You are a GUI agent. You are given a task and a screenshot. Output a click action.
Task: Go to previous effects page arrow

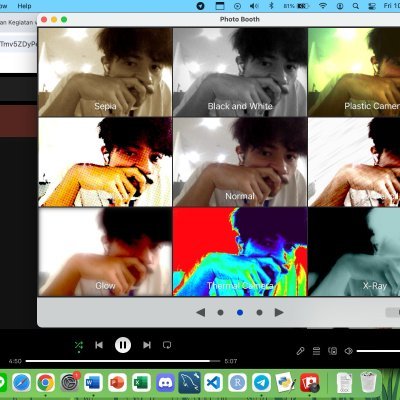[201, 312]
